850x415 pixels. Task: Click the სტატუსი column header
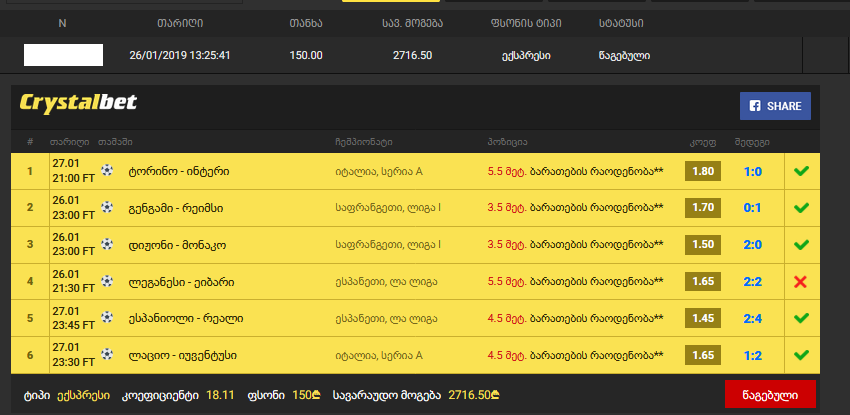621,23
